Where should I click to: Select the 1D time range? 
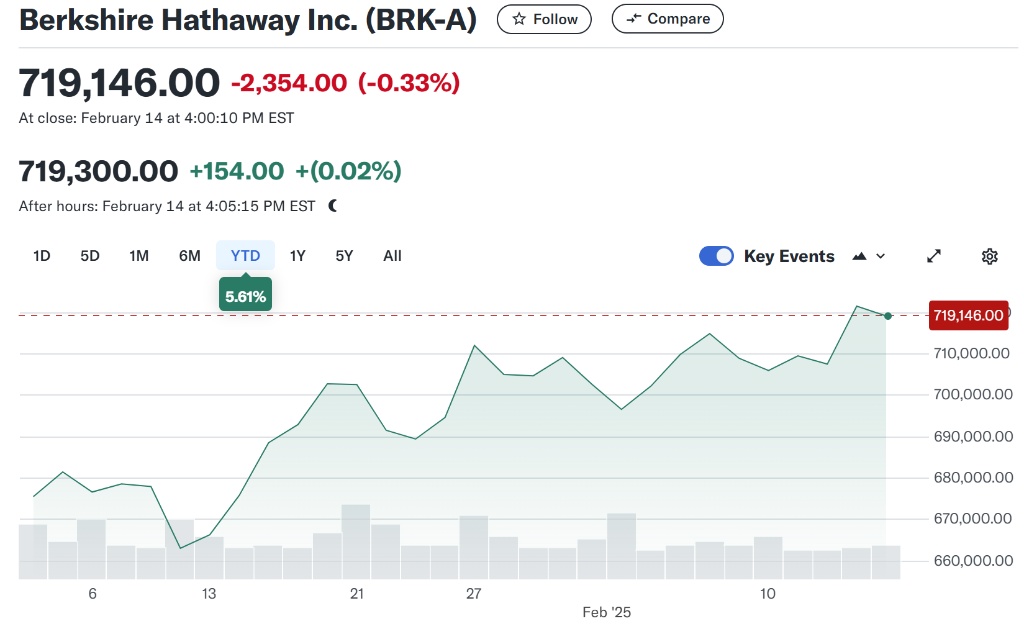coord(41,256)
